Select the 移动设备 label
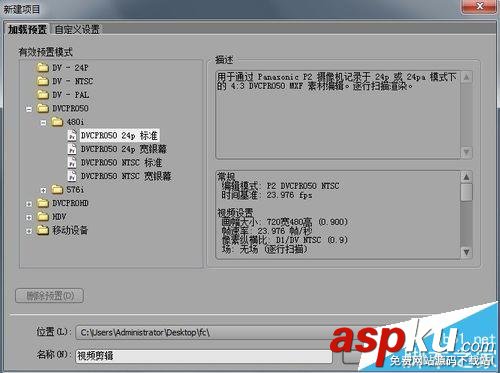 (70, 230)
